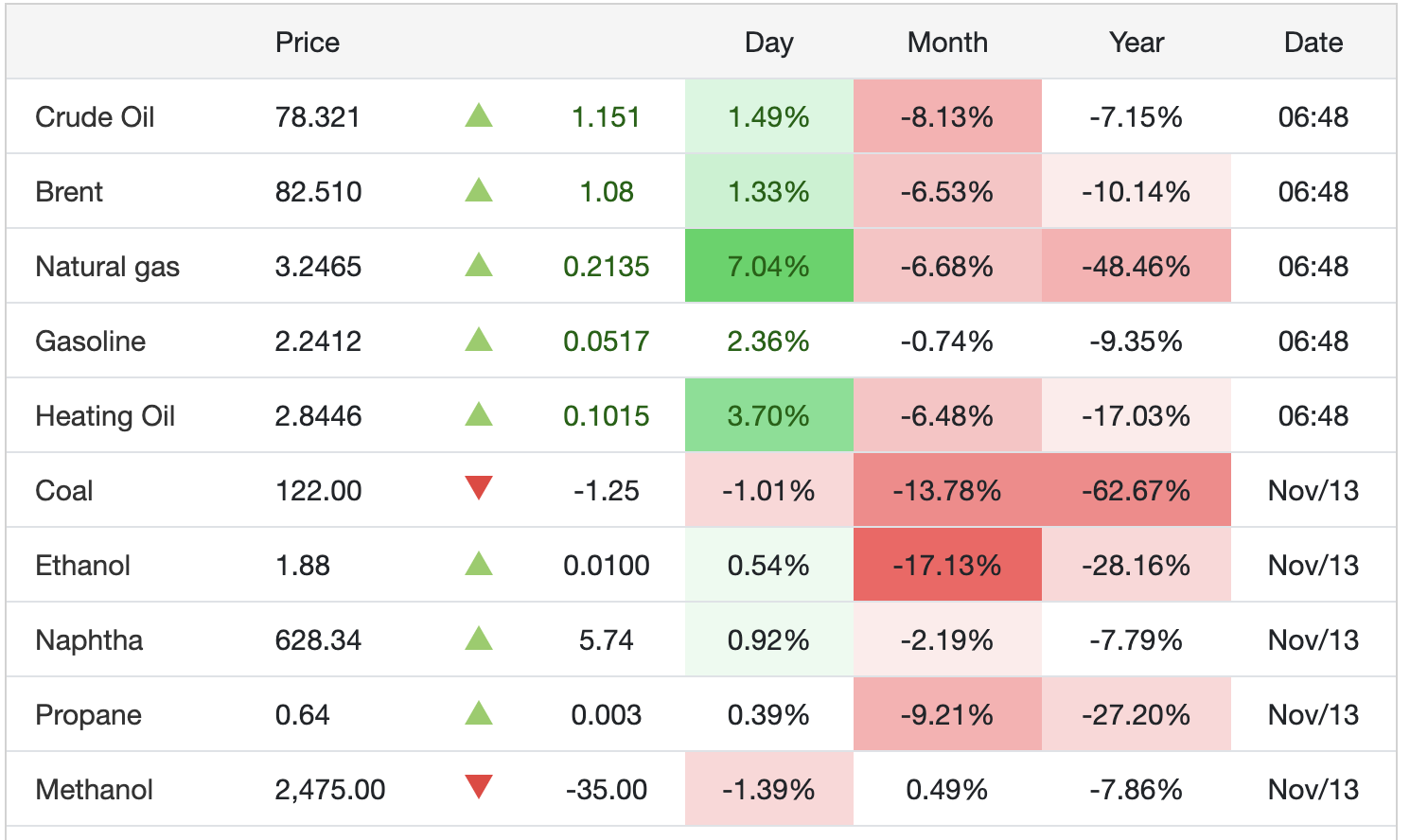1410x840 pixels.
Task: Click the -17.03% year change cell
Action: pyautogui.click(x=1137, y=415)
